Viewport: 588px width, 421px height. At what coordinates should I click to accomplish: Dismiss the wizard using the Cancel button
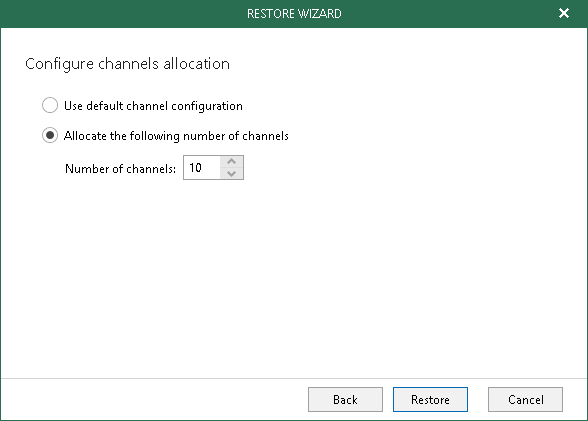pos(525,400)
